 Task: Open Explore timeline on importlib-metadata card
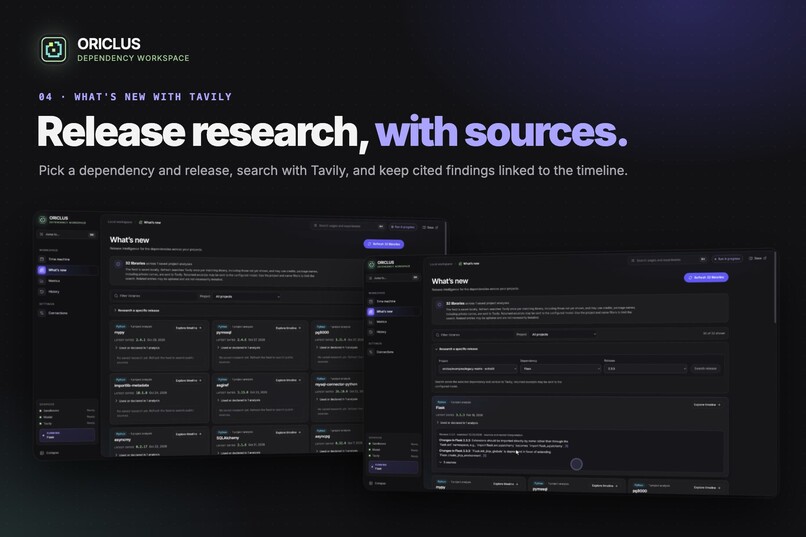pyautogui.click(x=189, y=381)
